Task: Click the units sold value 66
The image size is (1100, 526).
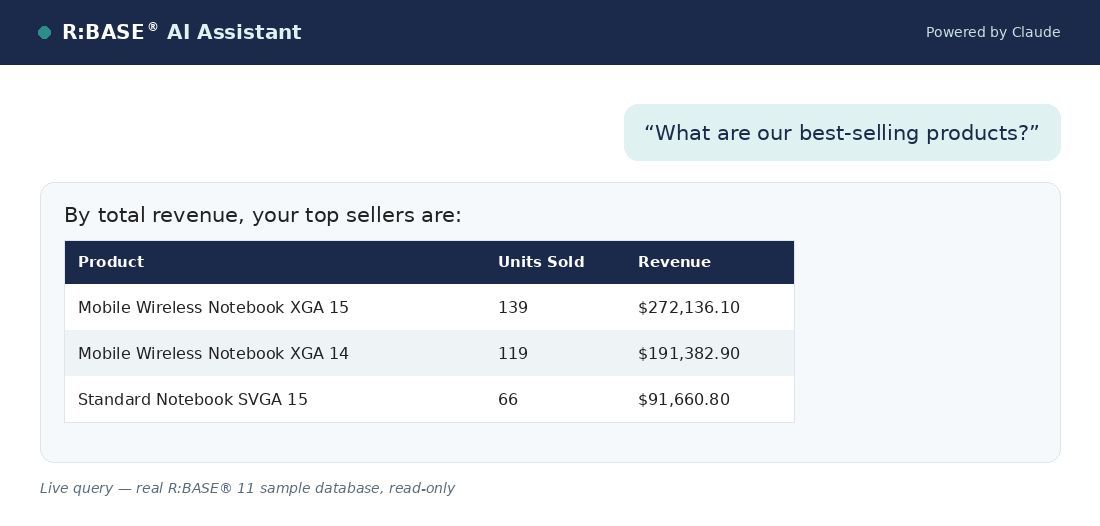Action: point(508,399)
